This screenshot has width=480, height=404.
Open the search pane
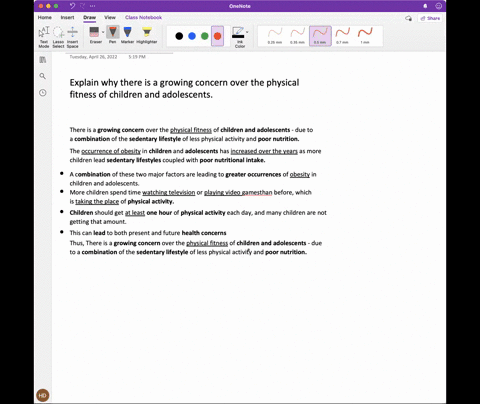(x=43, y=76)
